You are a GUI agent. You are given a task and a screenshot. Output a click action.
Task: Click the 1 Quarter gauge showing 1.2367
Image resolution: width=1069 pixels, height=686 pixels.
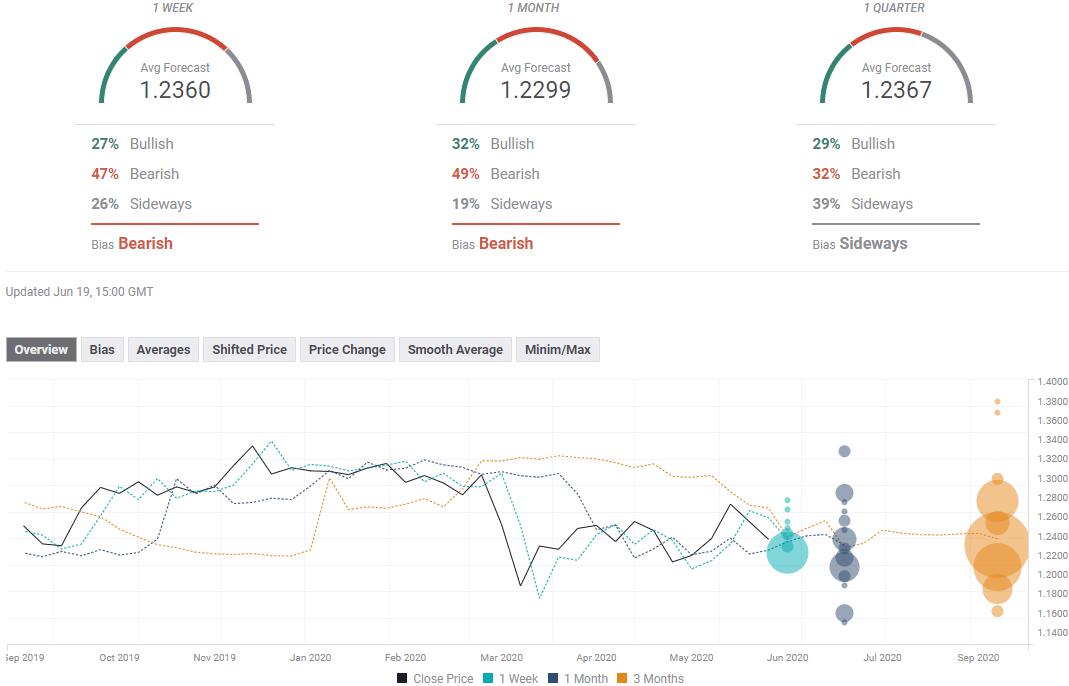pyautogui.click(x=896, y=67)
